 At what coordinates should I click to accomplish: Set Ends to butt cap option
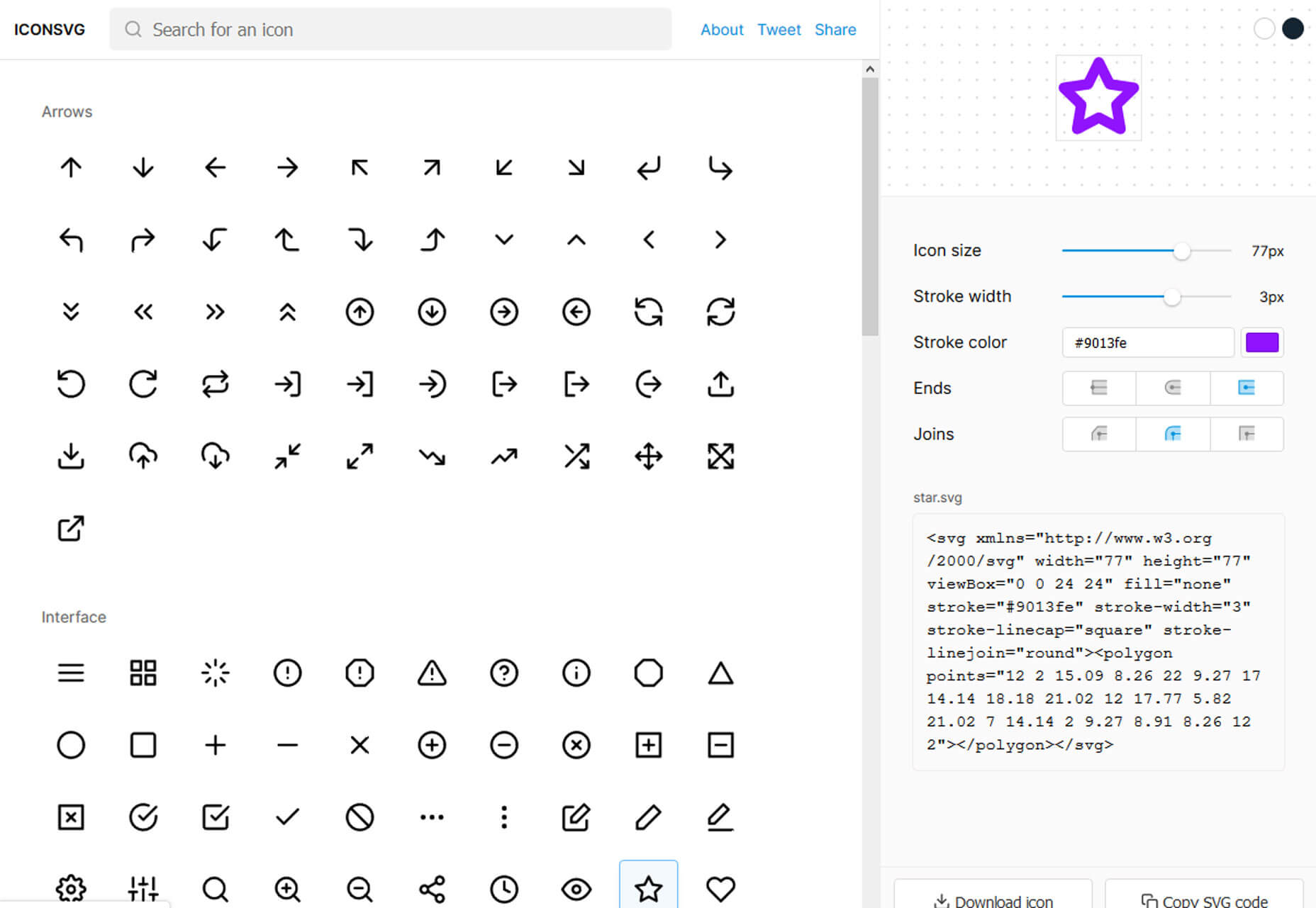pos(1098,388)
